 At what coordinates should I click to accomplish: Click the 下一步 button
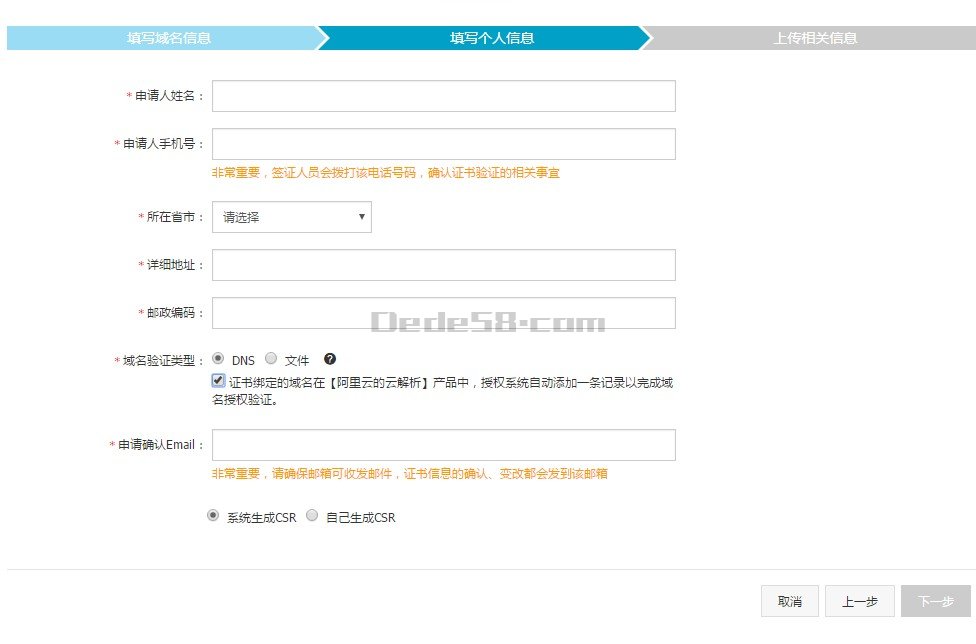935,601
